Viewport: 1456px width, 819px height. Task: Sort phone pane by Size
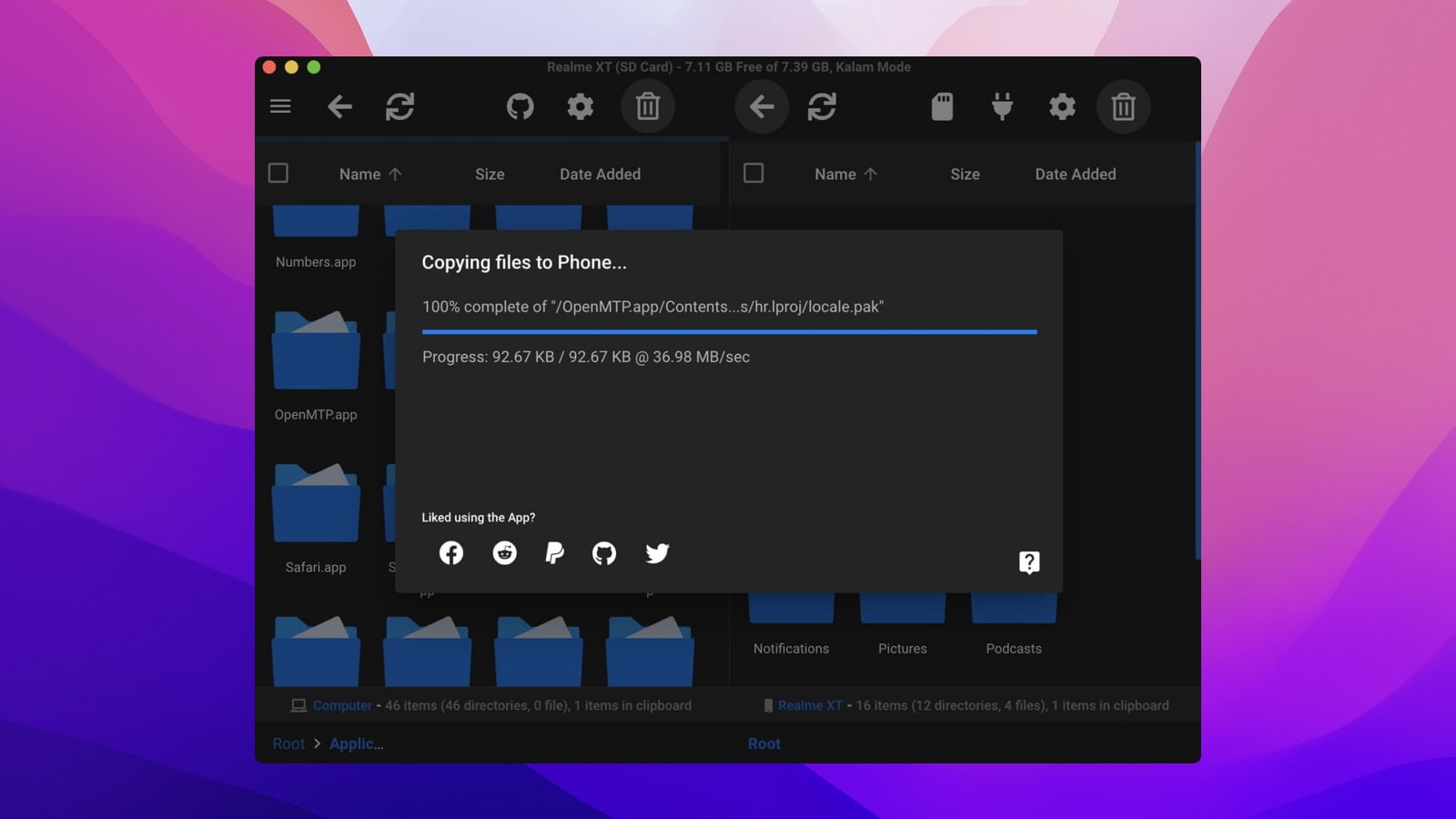point(965,174)
